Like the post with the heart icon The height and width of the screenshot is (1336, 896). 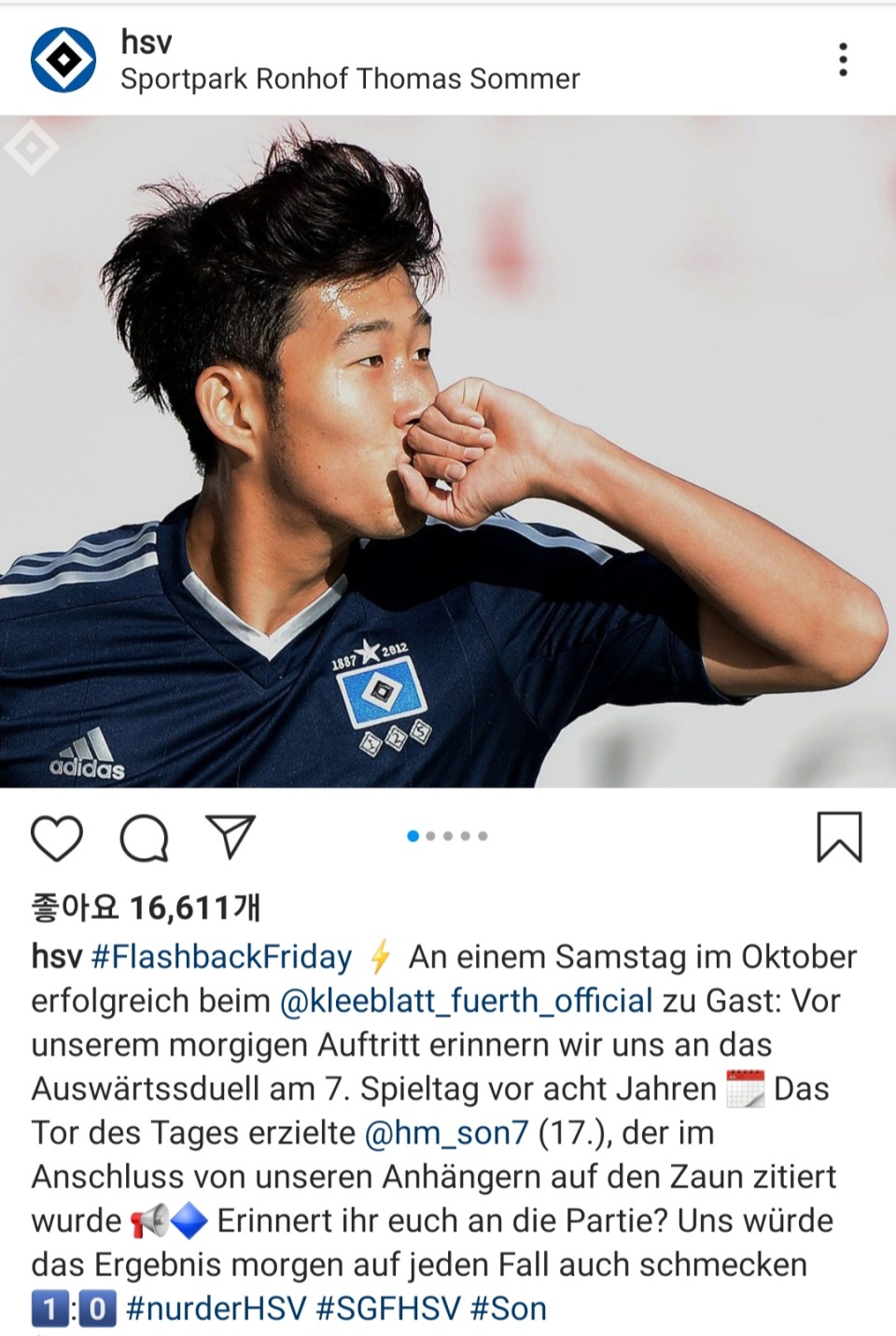coord(57,837)
